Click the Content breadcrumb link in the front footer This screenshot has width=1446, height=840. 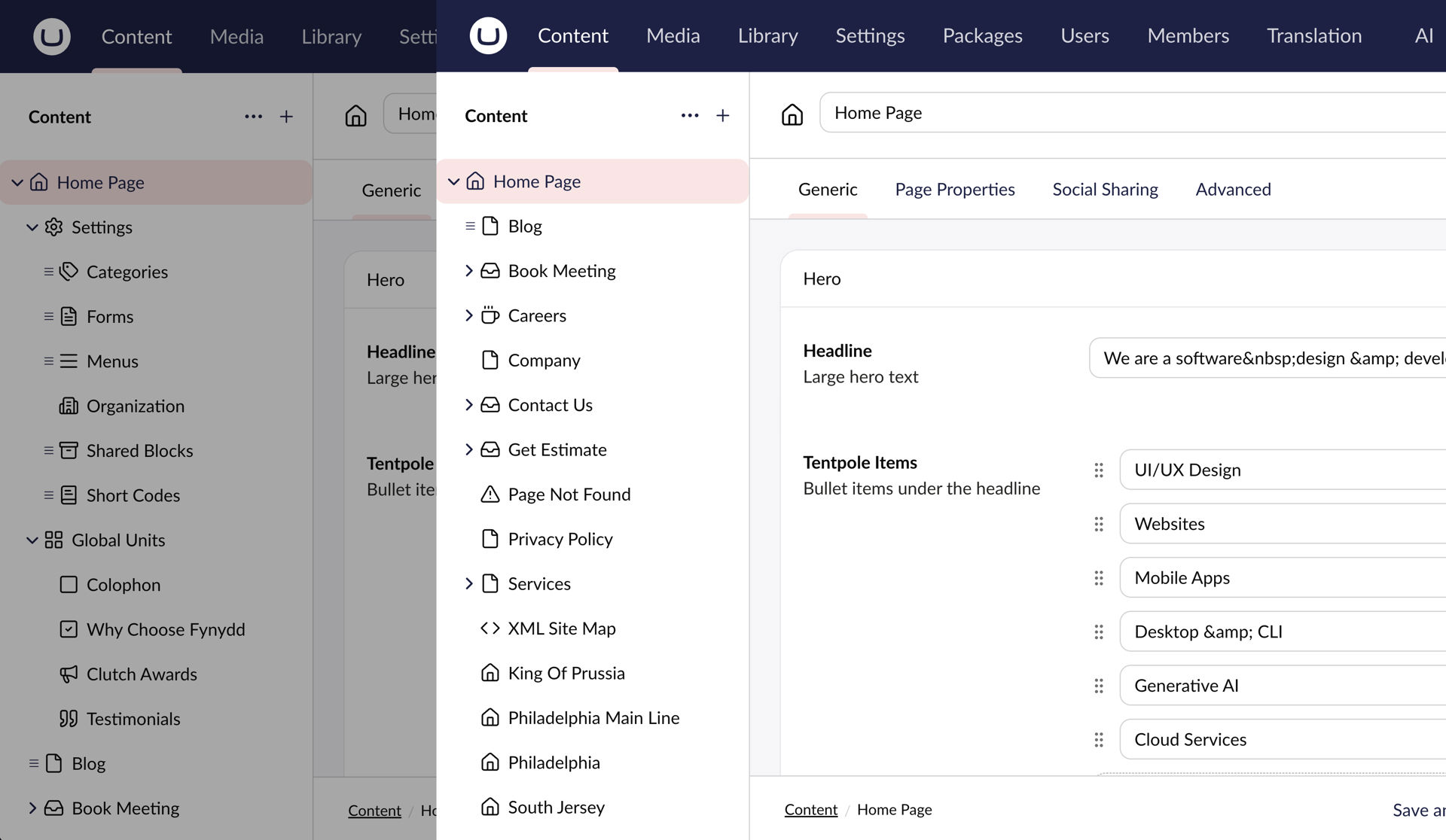(810, 810)
